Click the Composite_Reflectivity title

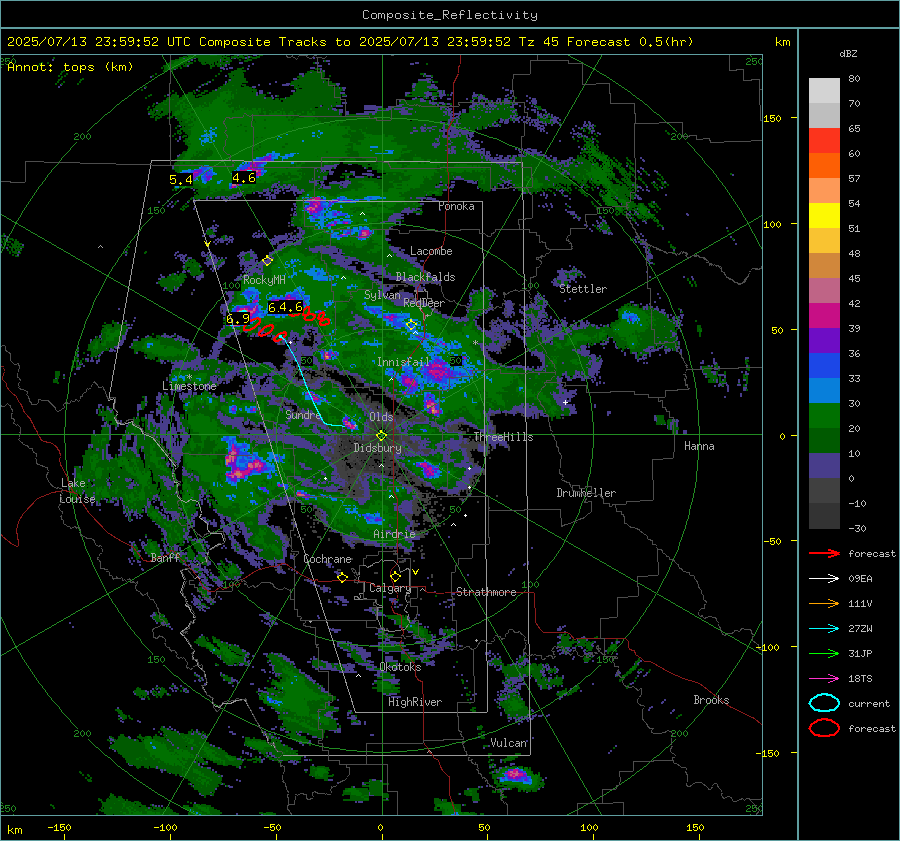(x=450, y=15)
